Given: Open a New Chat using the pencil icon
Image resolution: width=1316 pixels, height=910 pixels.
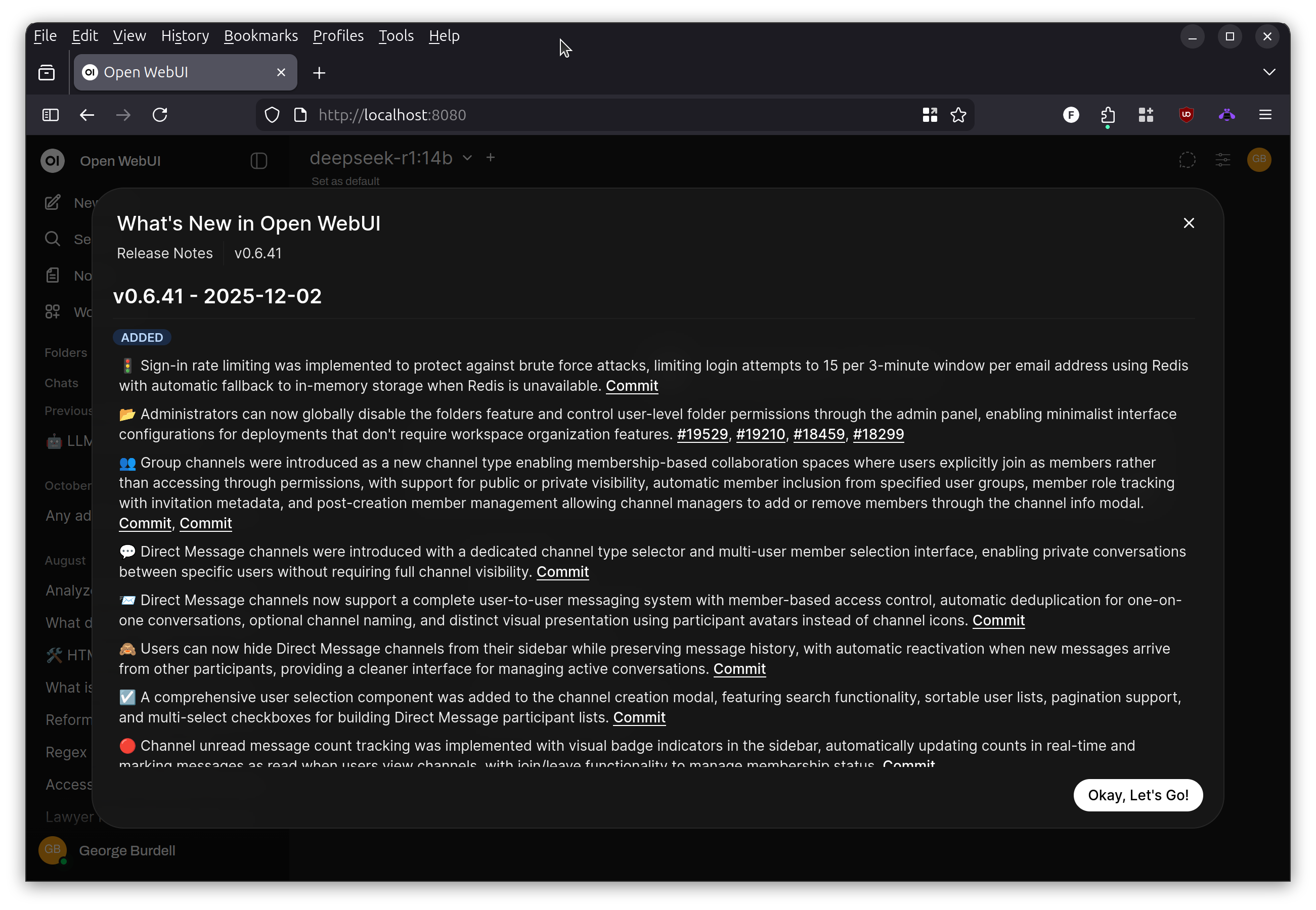Looking at the screenshot, I should click(52, 202).
